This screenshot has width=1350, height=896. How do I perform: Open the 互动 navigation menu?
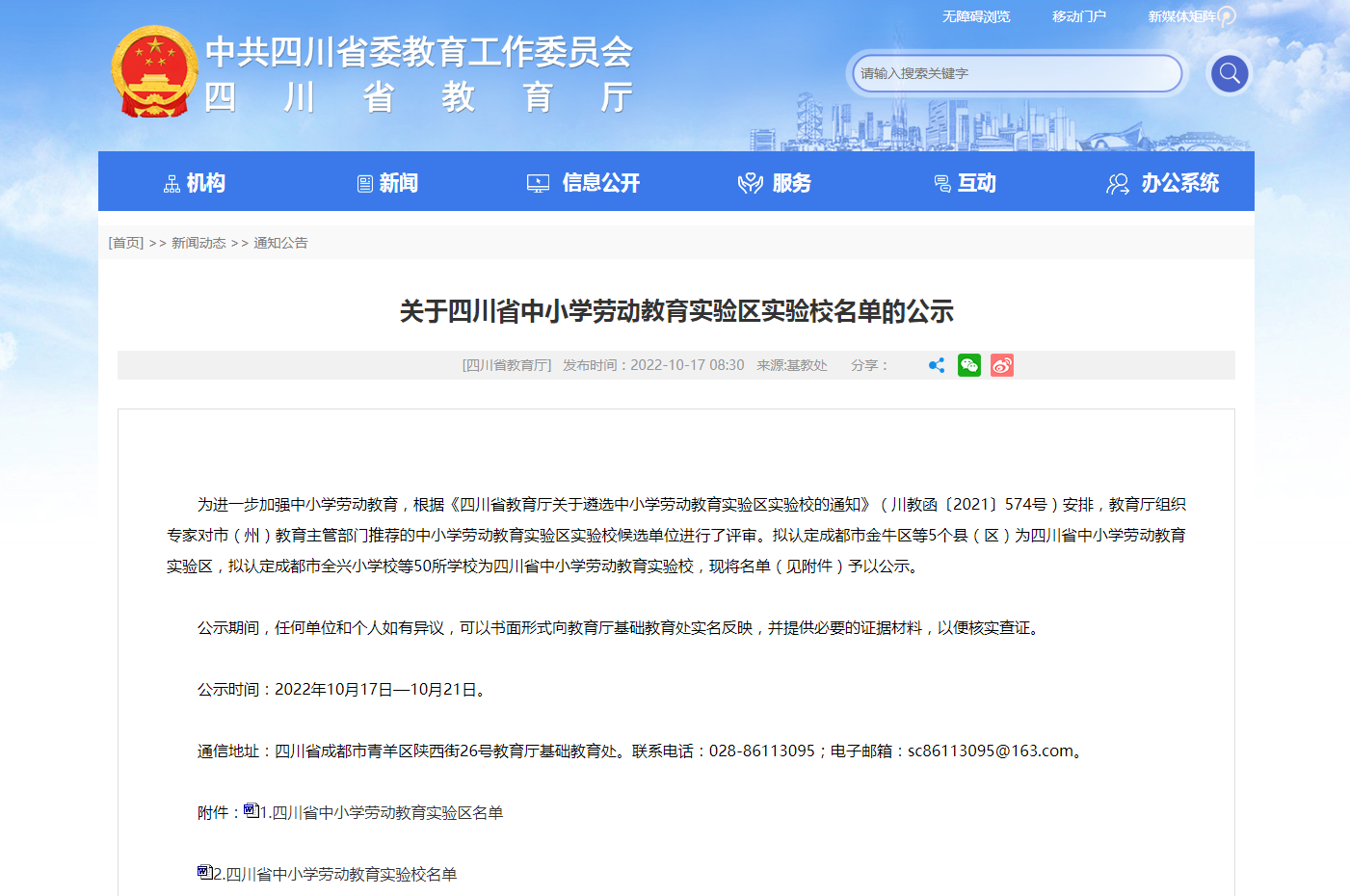(965, 183)
